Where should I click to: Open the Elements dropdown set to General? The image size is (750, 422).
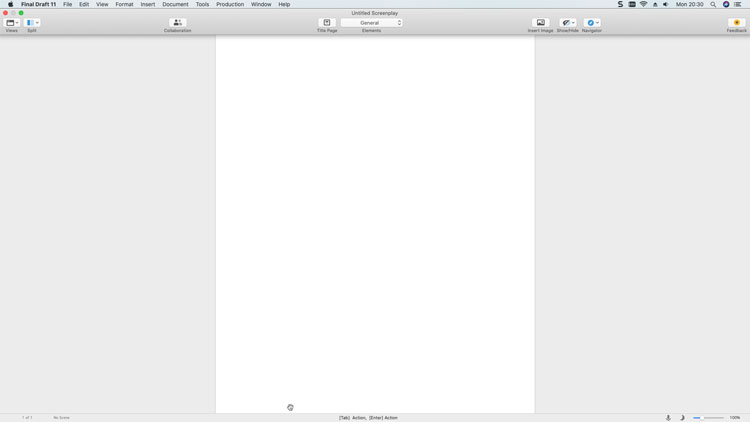[371, 22]
